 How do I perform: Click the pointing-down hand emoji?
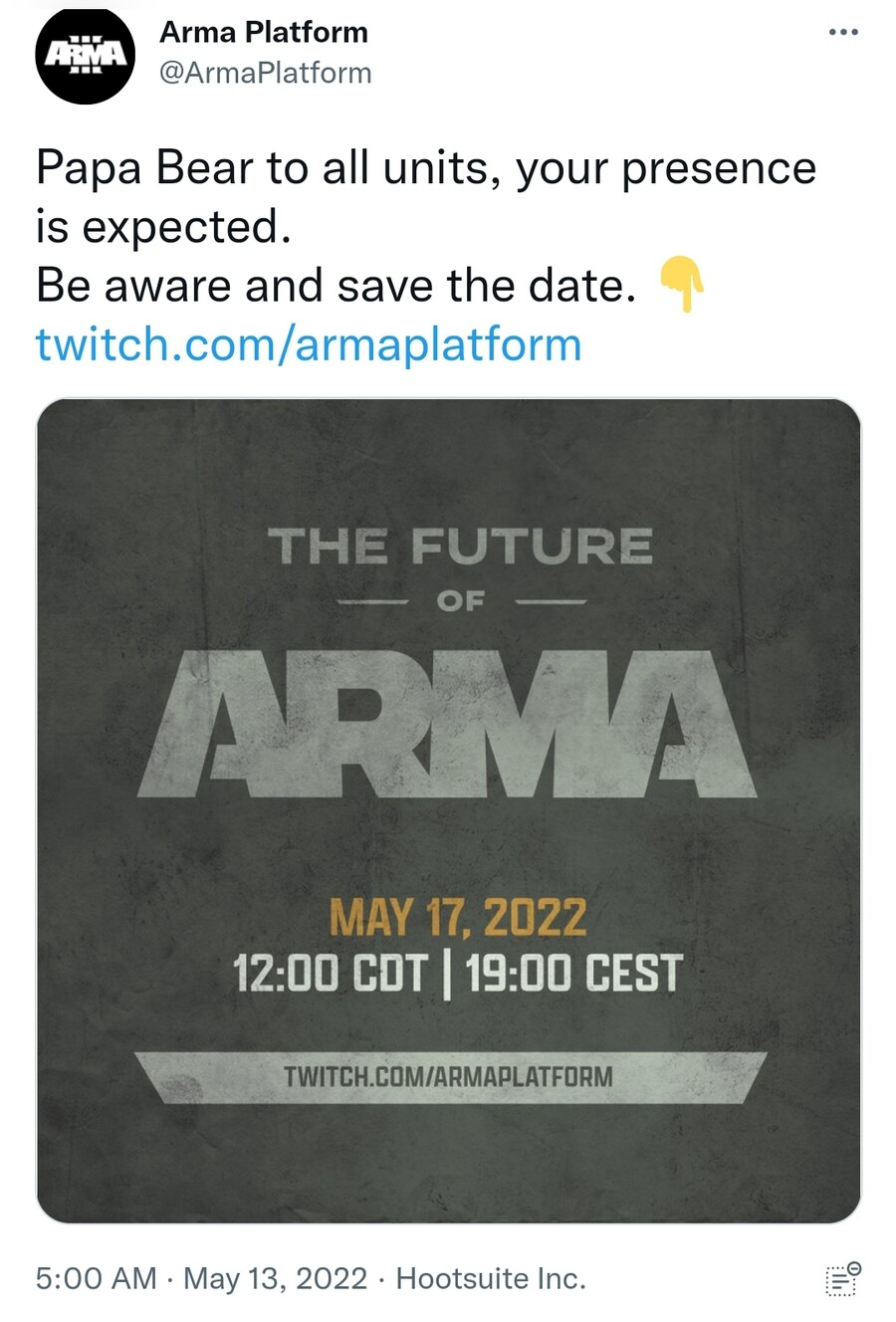pyautogui.click(x=683, y=284)
